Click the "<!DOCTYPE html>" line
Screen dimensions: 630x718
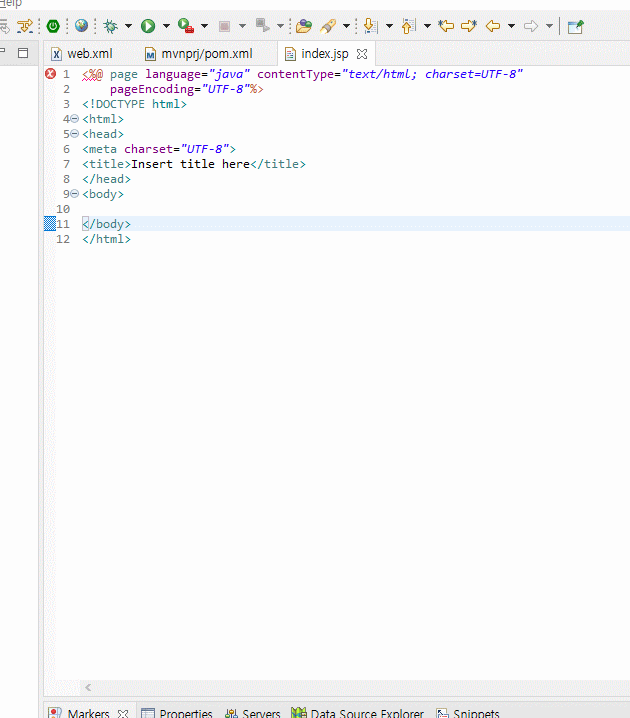[134, 104]
